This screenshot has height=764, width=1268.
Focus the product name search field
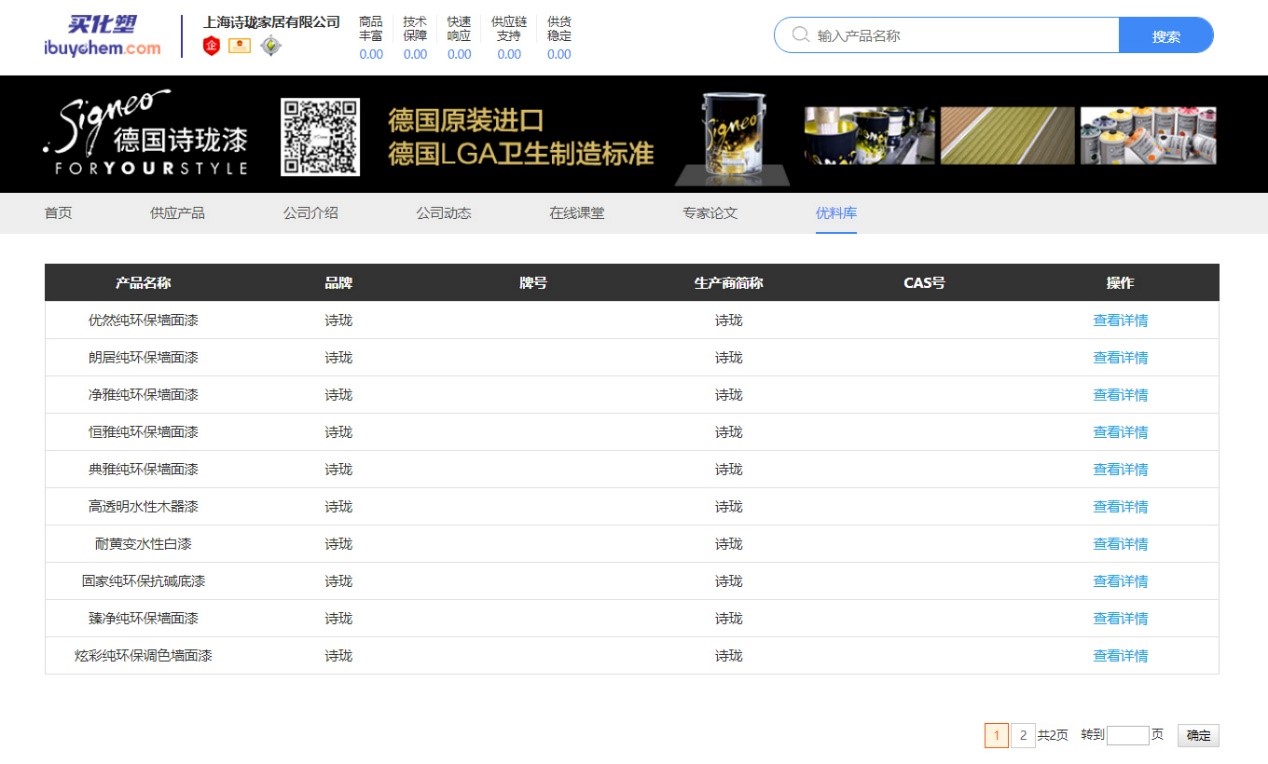click(947, 35)
